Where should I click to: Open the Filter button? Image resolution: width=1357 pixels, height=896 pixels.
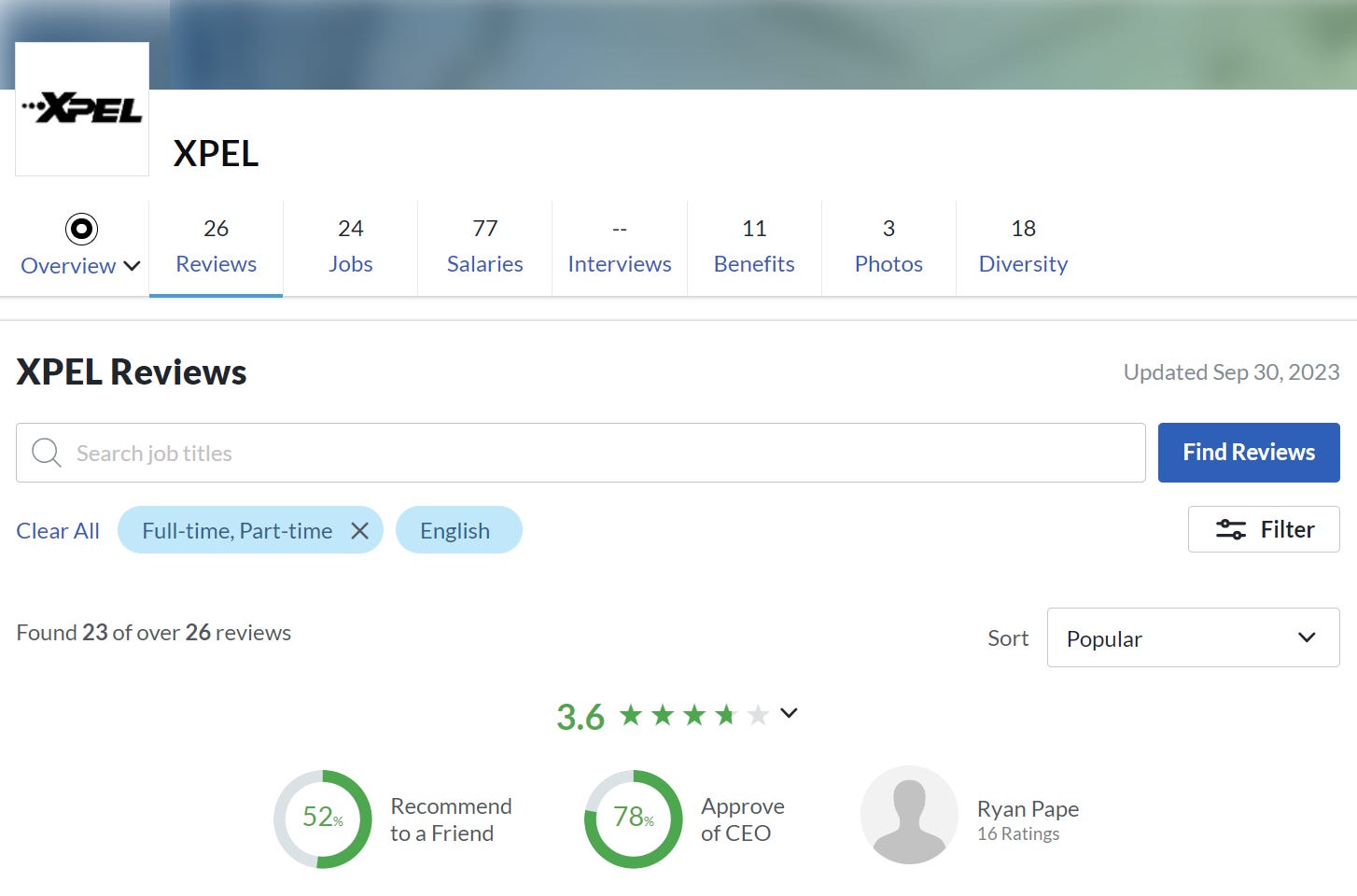point(1264,529)
